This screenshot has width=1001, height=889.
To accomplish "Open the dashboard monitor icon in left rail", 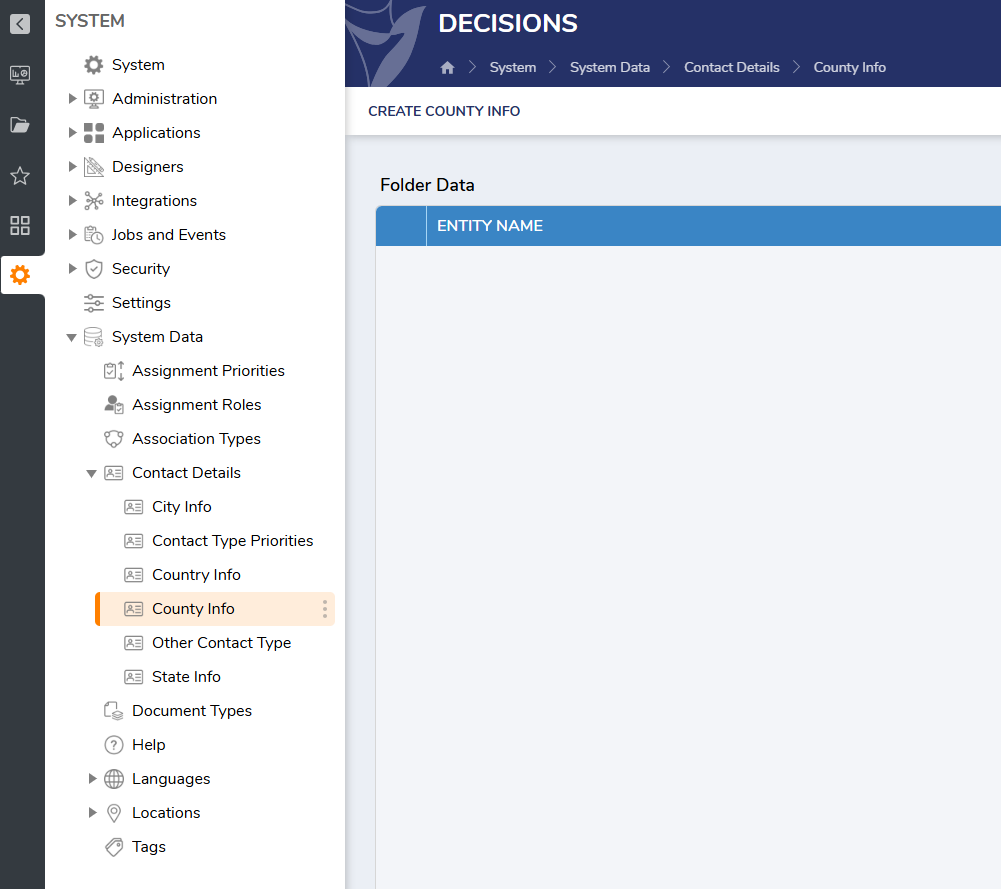I will 20,74.
